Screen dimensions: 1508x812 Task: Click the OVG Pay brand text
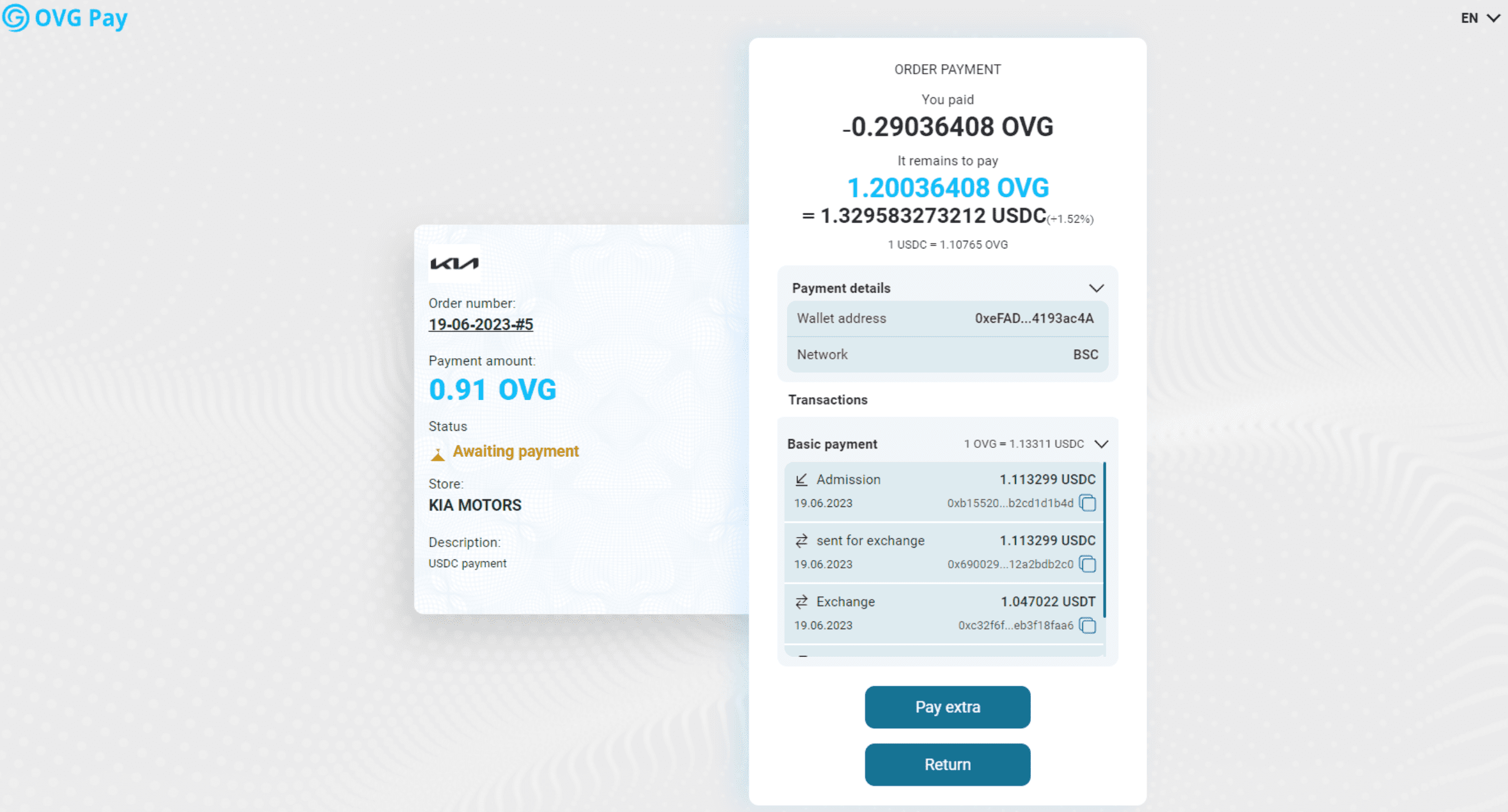coord(81,18)
